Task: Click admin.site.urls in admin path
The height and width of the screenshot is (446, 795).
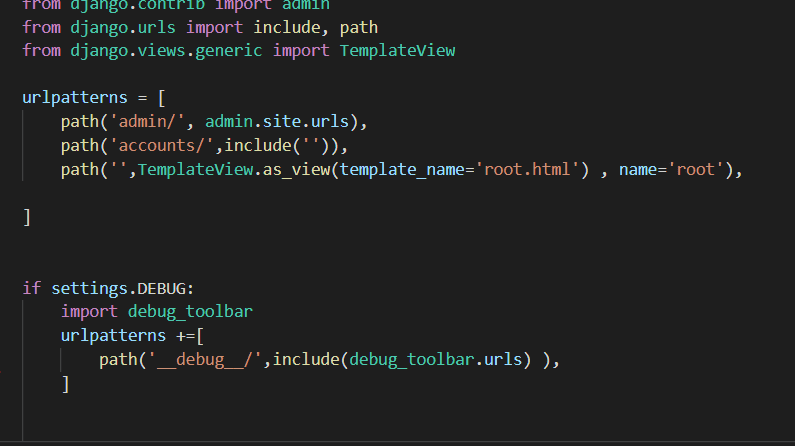Action: pos(277,122)
